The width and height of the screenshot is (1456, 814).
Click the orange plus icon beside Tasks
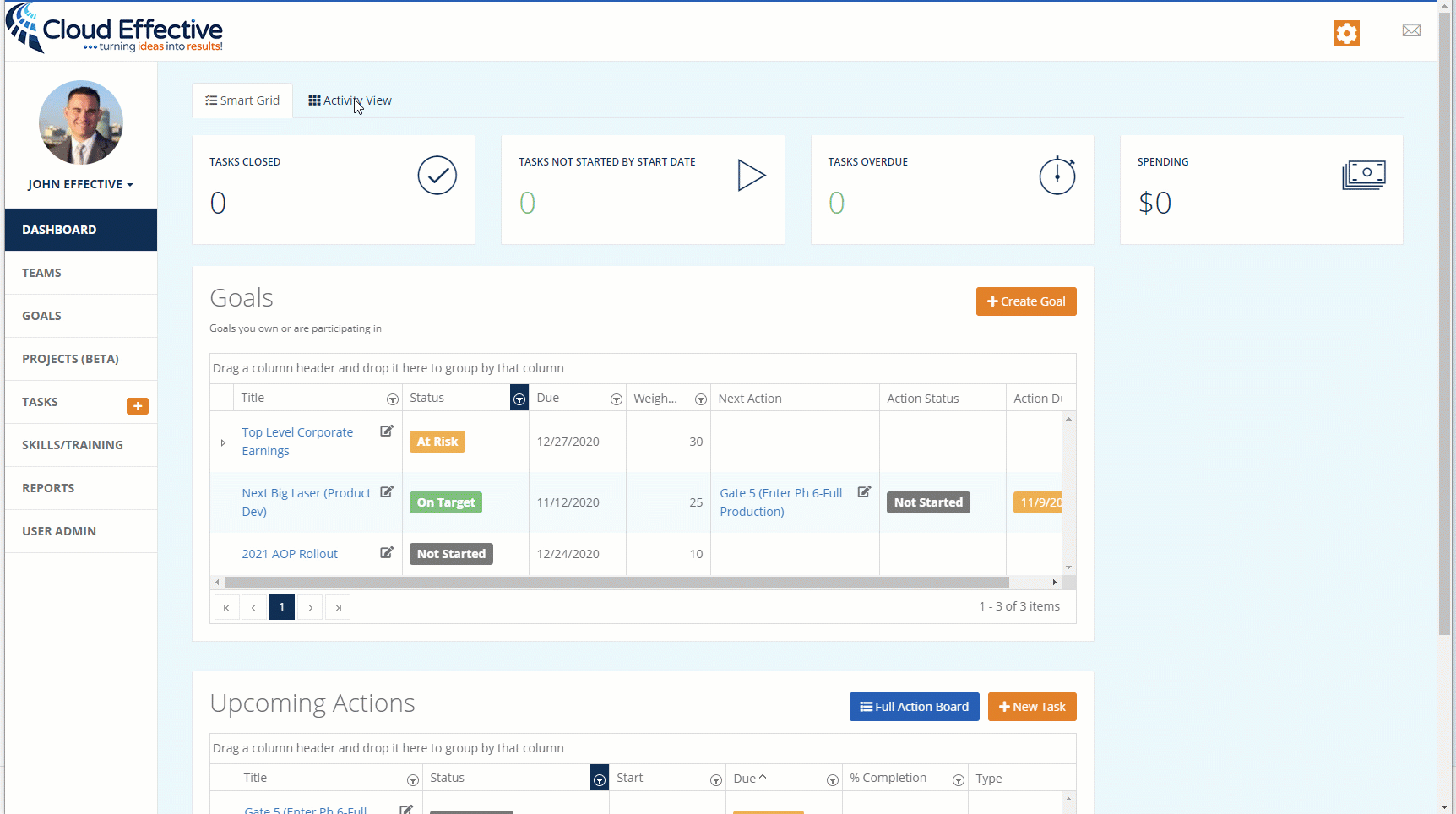(x=137, y=406)
